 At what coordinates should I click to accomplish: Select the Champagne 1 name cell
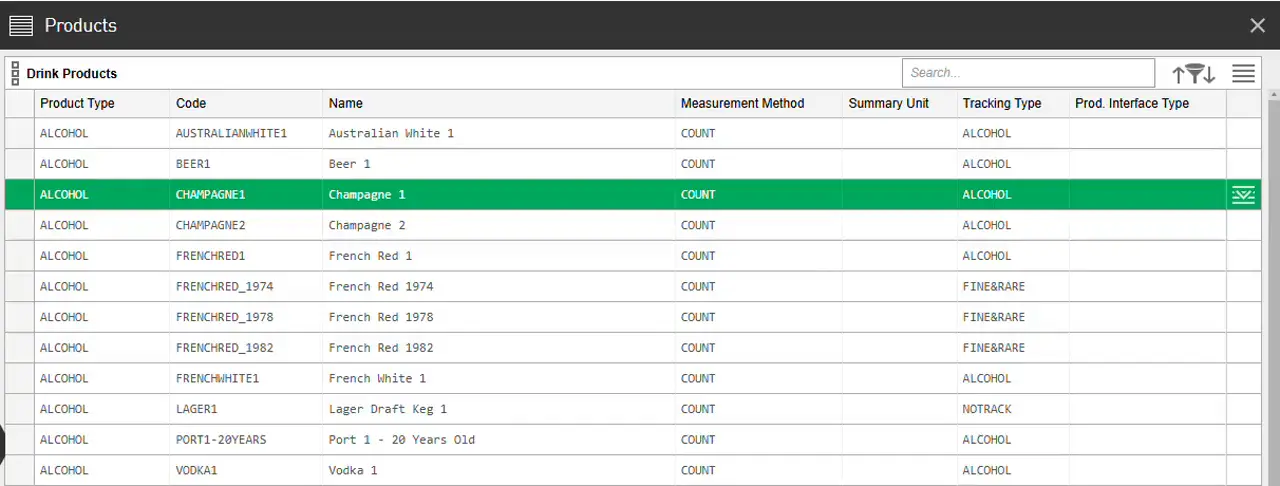[499, 195]
